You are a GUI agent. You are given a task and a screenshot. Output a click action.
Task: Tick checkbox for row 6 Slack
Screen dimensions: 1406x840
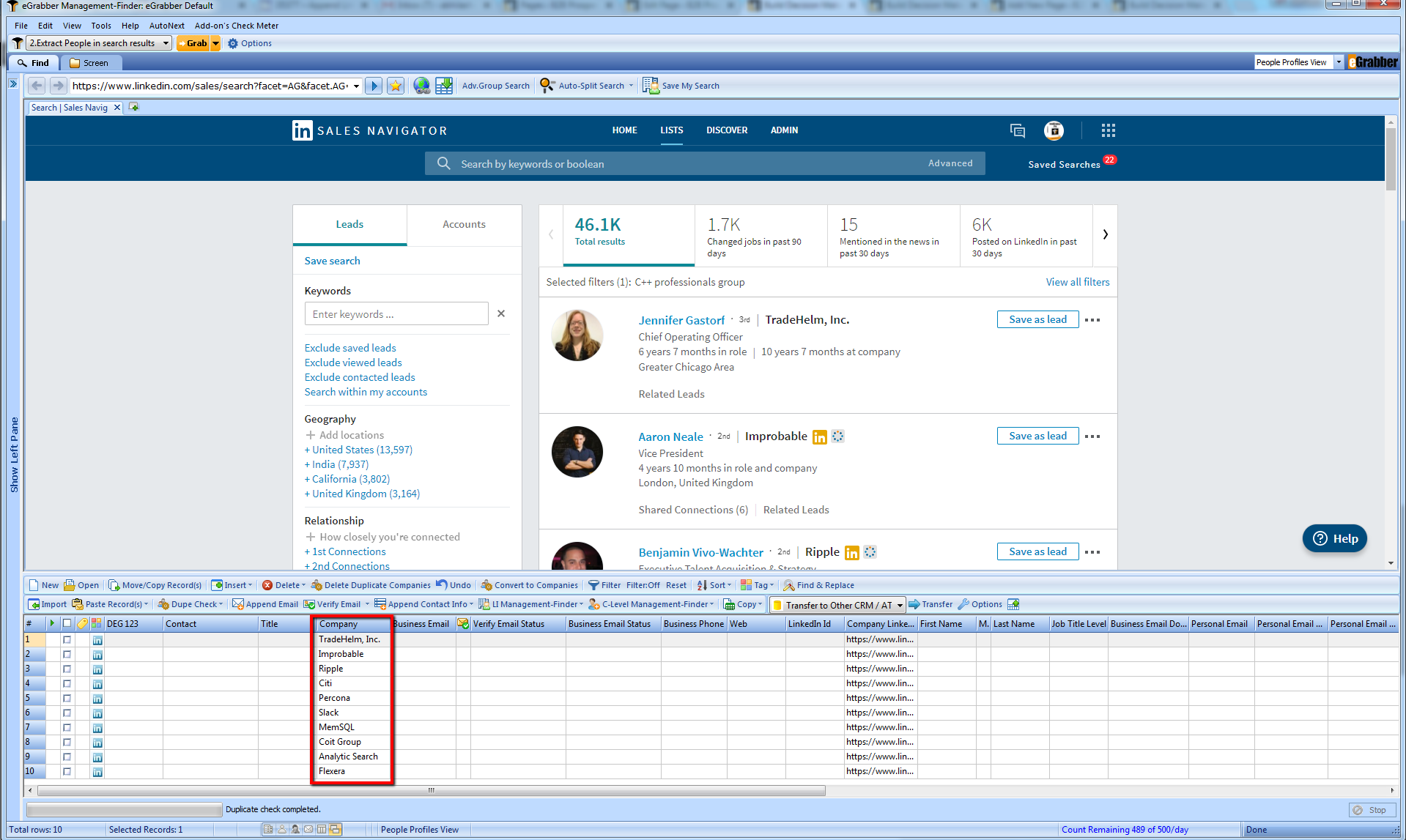(67, 713)
